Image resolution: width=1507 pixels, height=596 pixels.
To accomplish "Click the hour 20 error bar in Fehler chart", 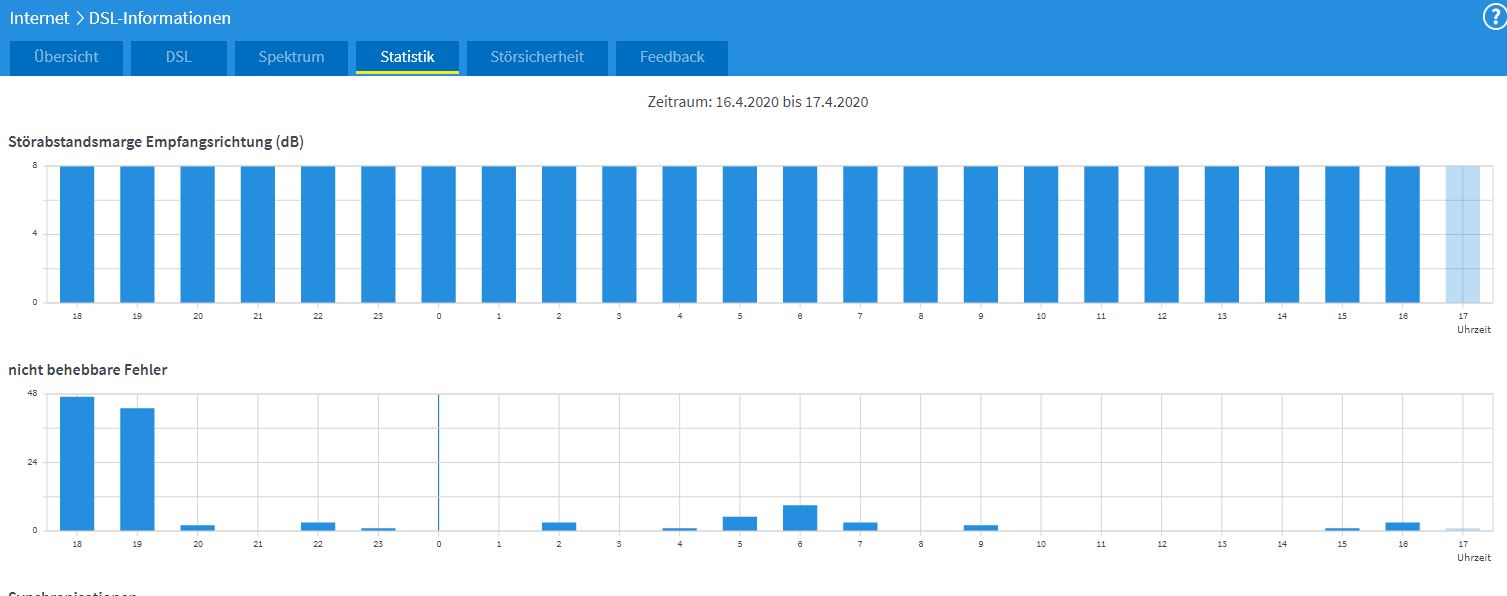I will tap(197, 527).
